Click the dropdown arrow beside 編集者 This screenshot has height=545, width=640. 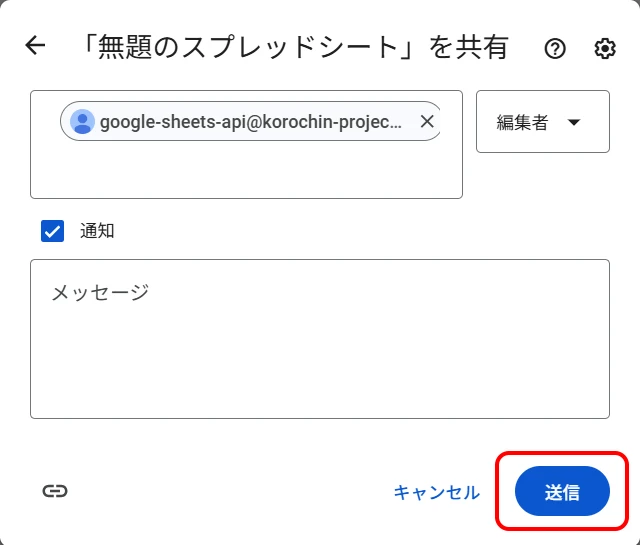tap(574, 122)
